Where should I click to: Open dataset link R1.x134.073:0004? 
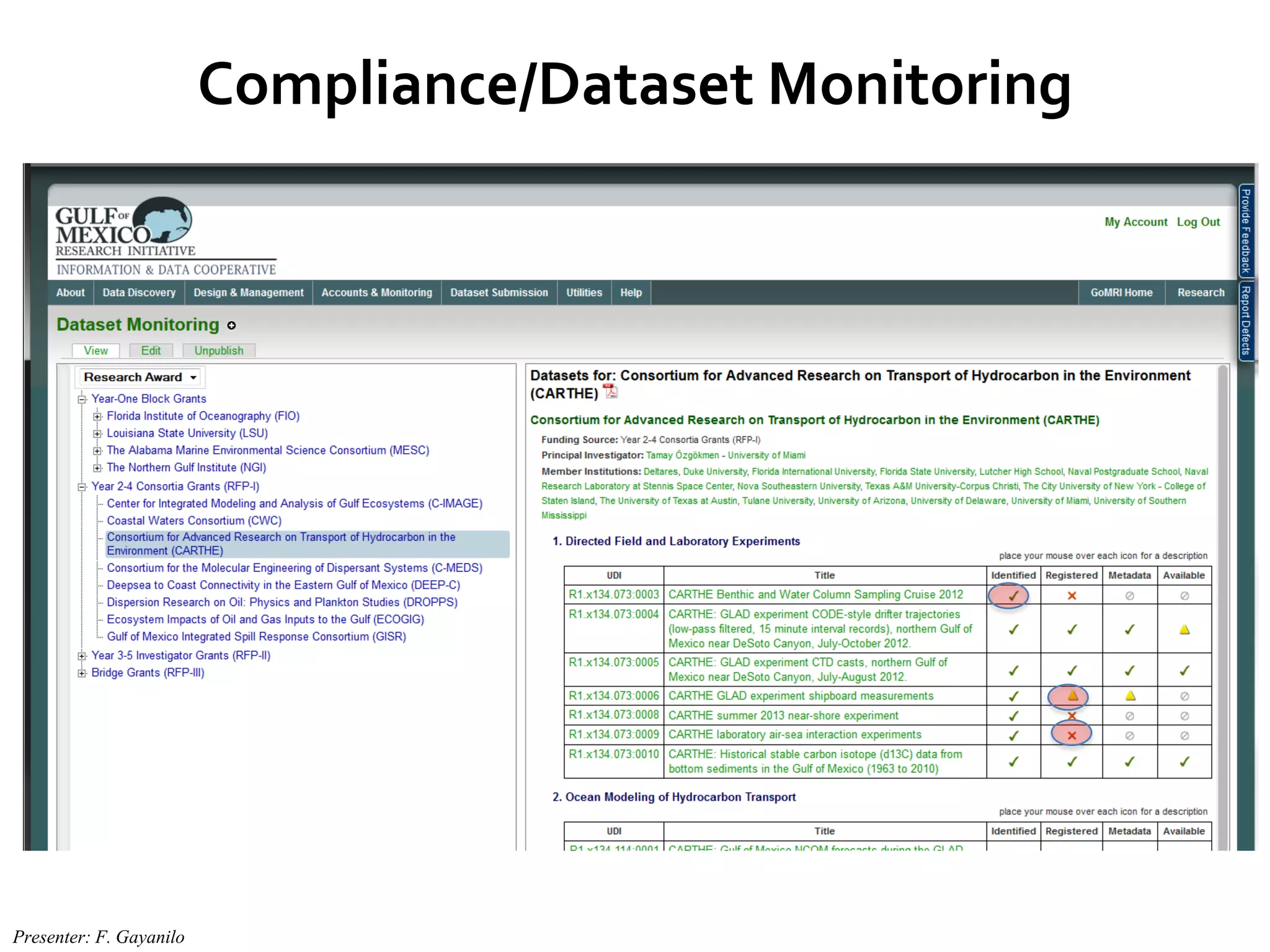pyautogui.click(x=614, y=614)
